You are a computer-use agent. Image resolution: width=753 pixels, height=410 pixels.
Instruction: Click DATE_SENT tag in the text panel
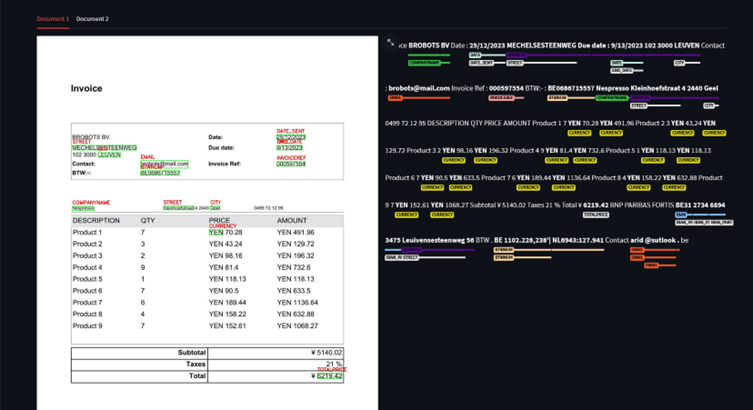[480, 62]
